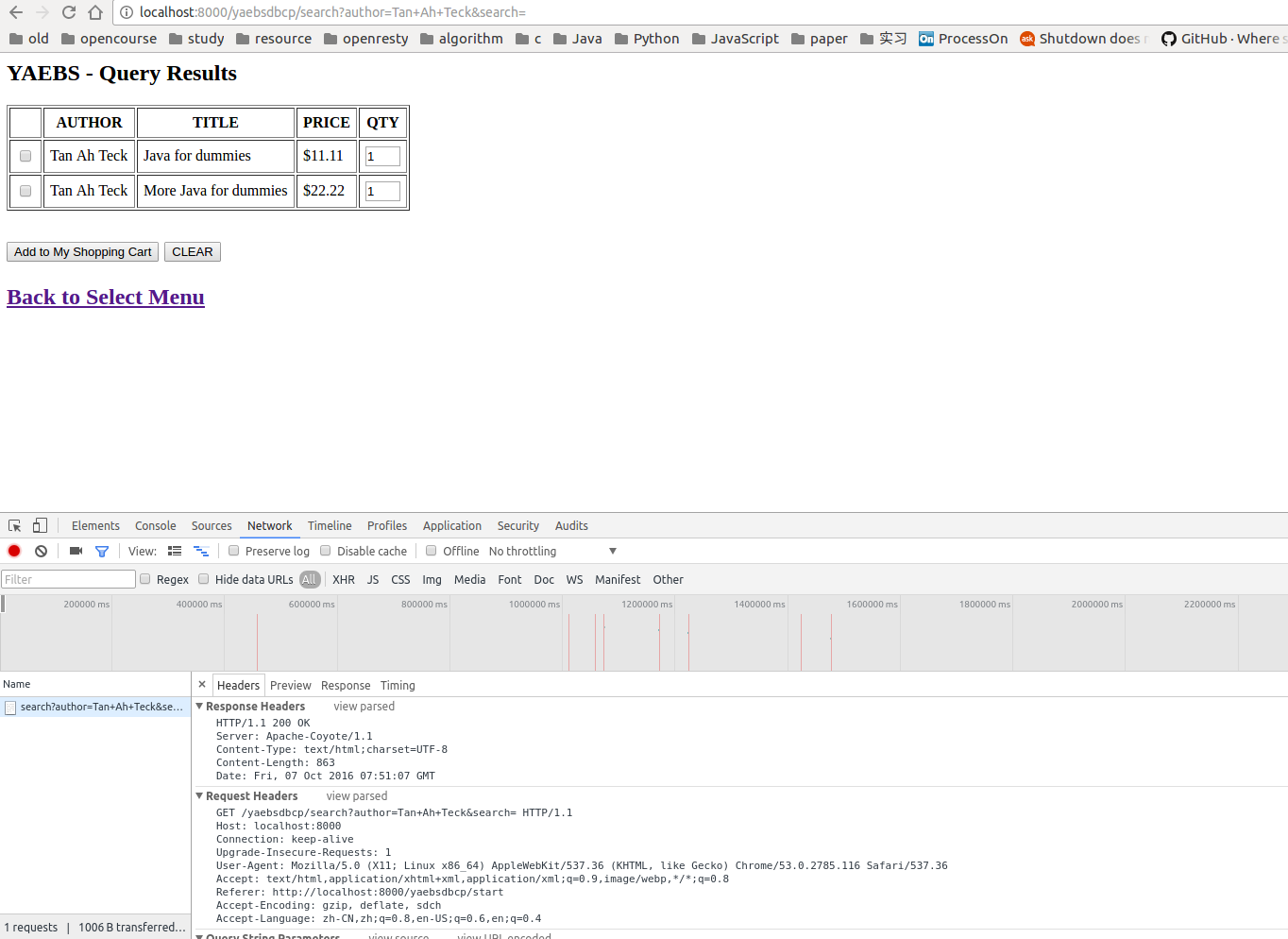Open the Response tab of the request
Image resolution: width=1288 pixels, height=939 pixels.
346,686
